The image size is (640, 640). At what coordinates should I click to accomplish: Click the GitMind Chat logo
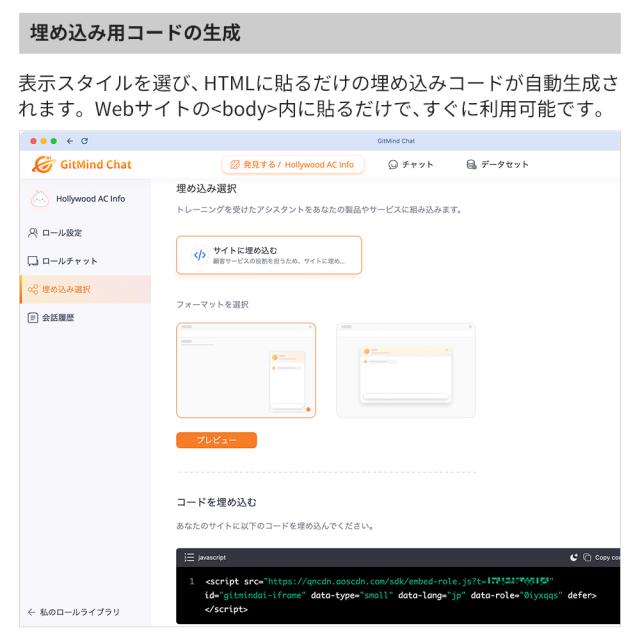tap(82, 164)
